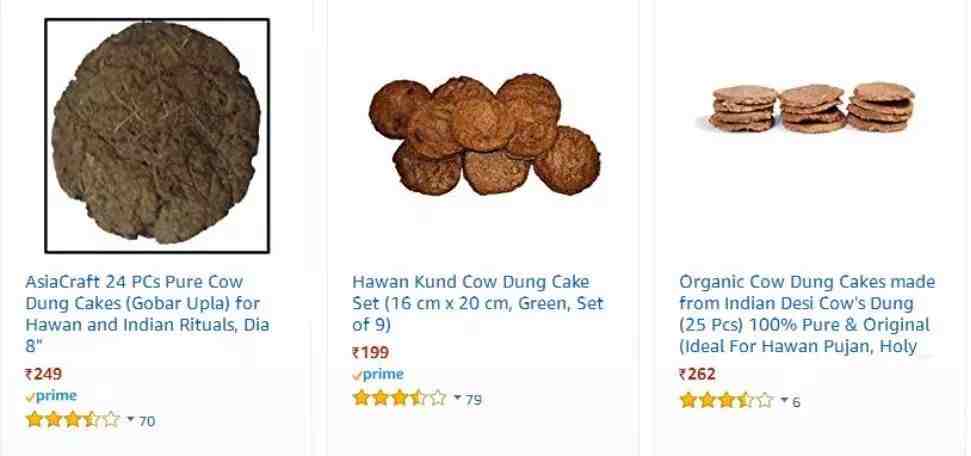
Task: View the Organic Cow Dung Cakes product photo
Action: pyautogui.click(x=812, y=108)
